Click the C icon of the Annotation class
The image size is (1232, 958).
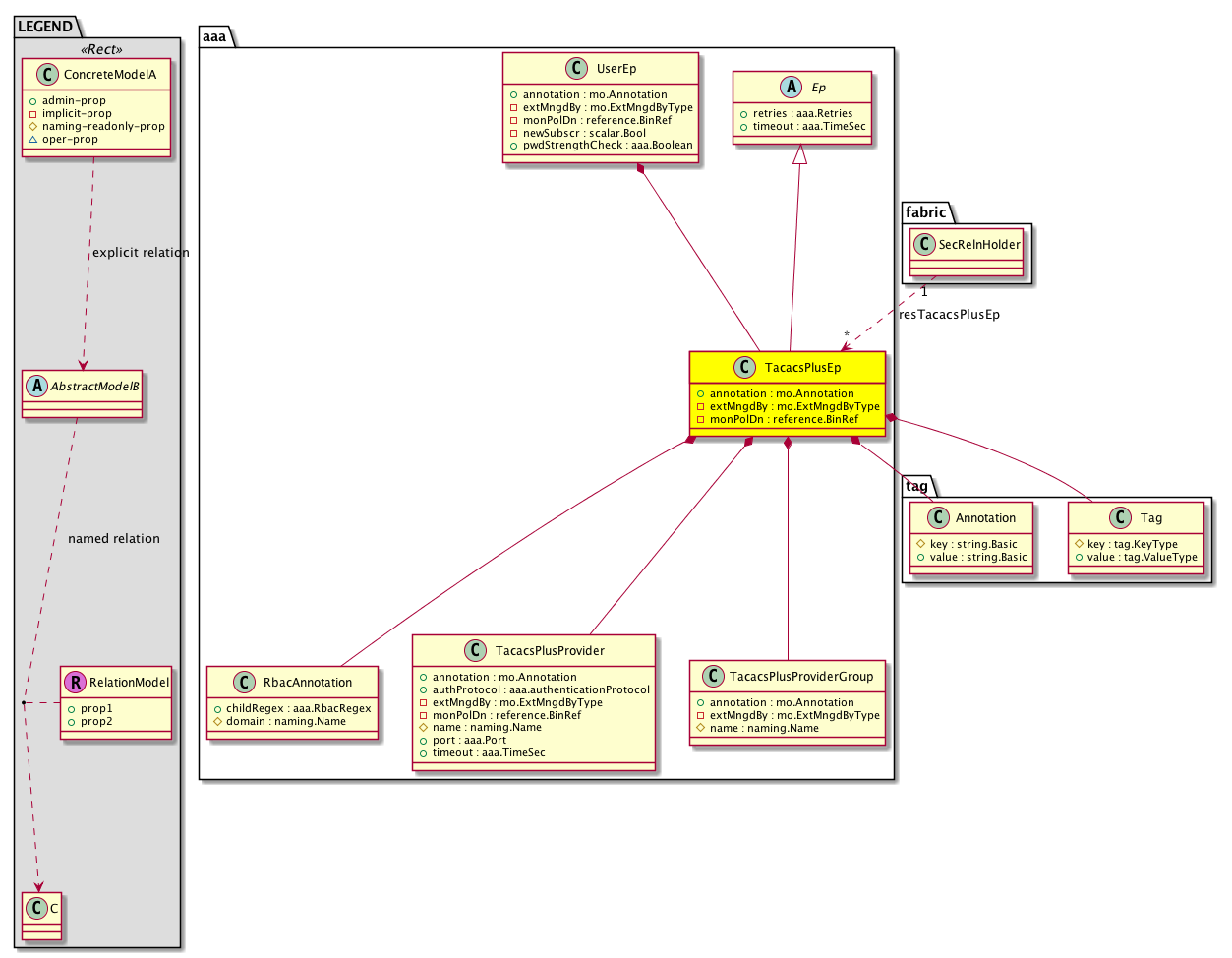coord(939,518)
